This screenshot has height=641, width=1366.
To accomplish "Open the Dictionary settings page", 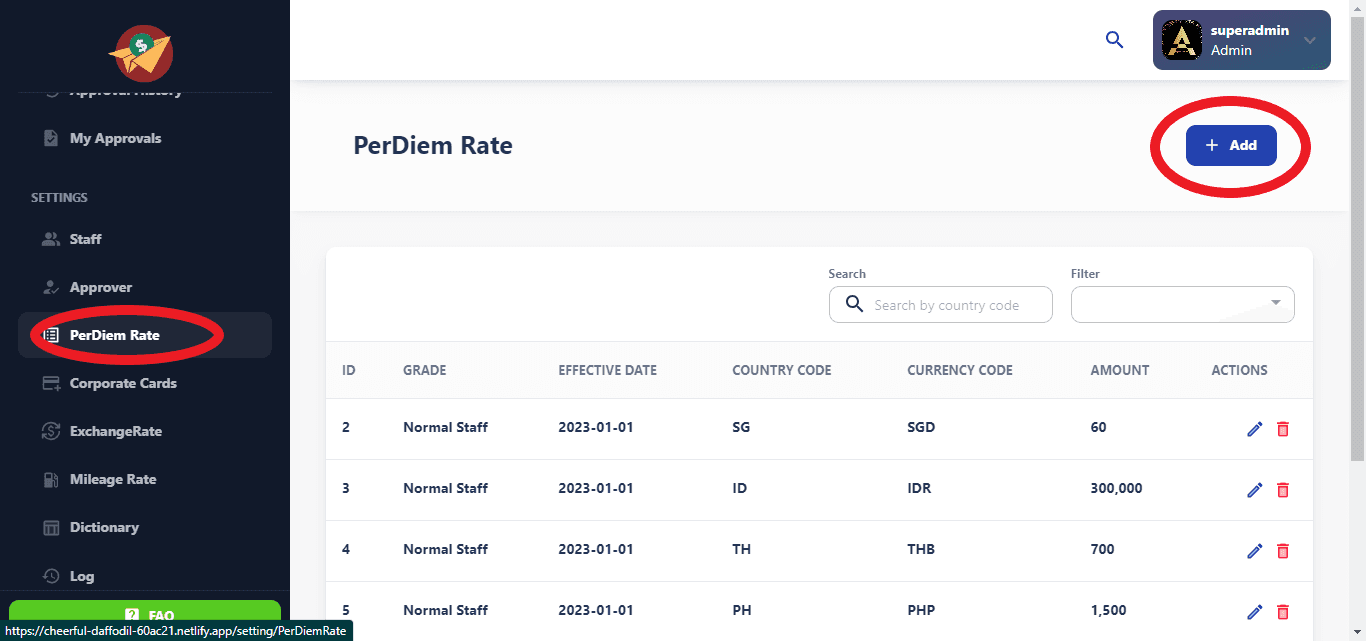I will [103, 527].
